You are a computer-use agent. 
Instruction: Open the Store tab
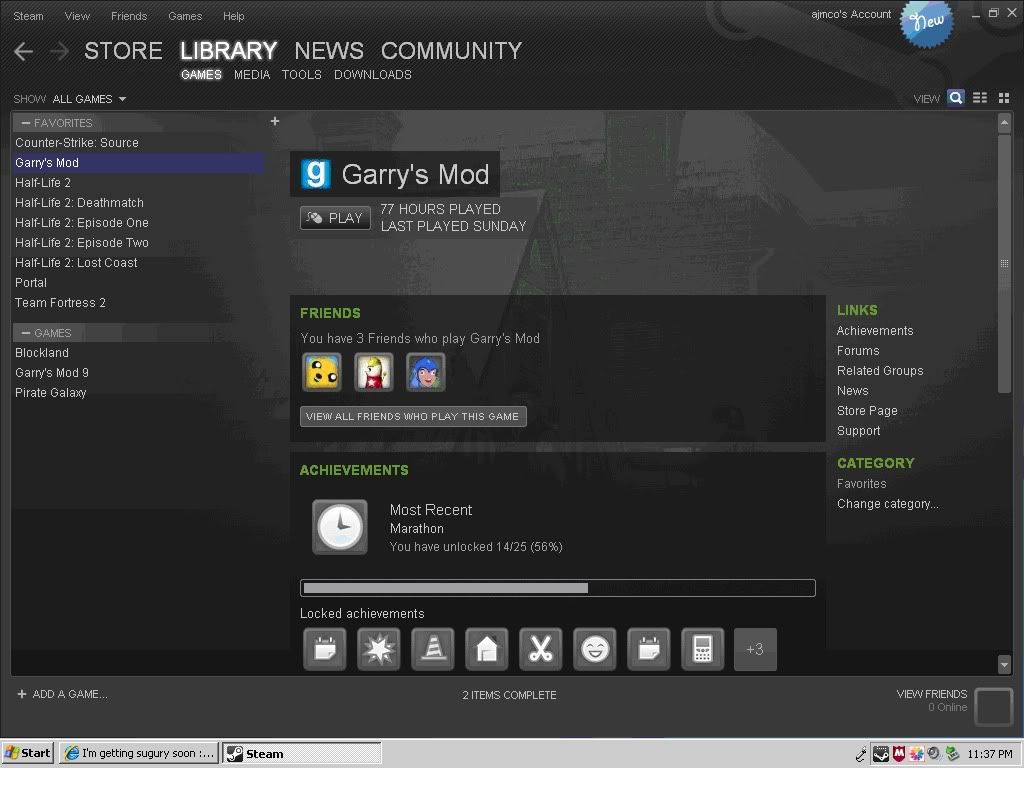pos(123,51)
